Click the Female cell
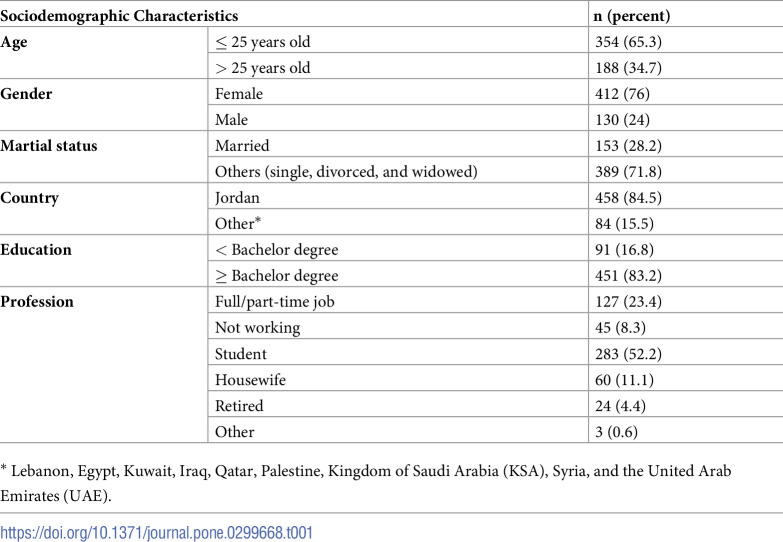The image size is (783, 542). point(239,94)
